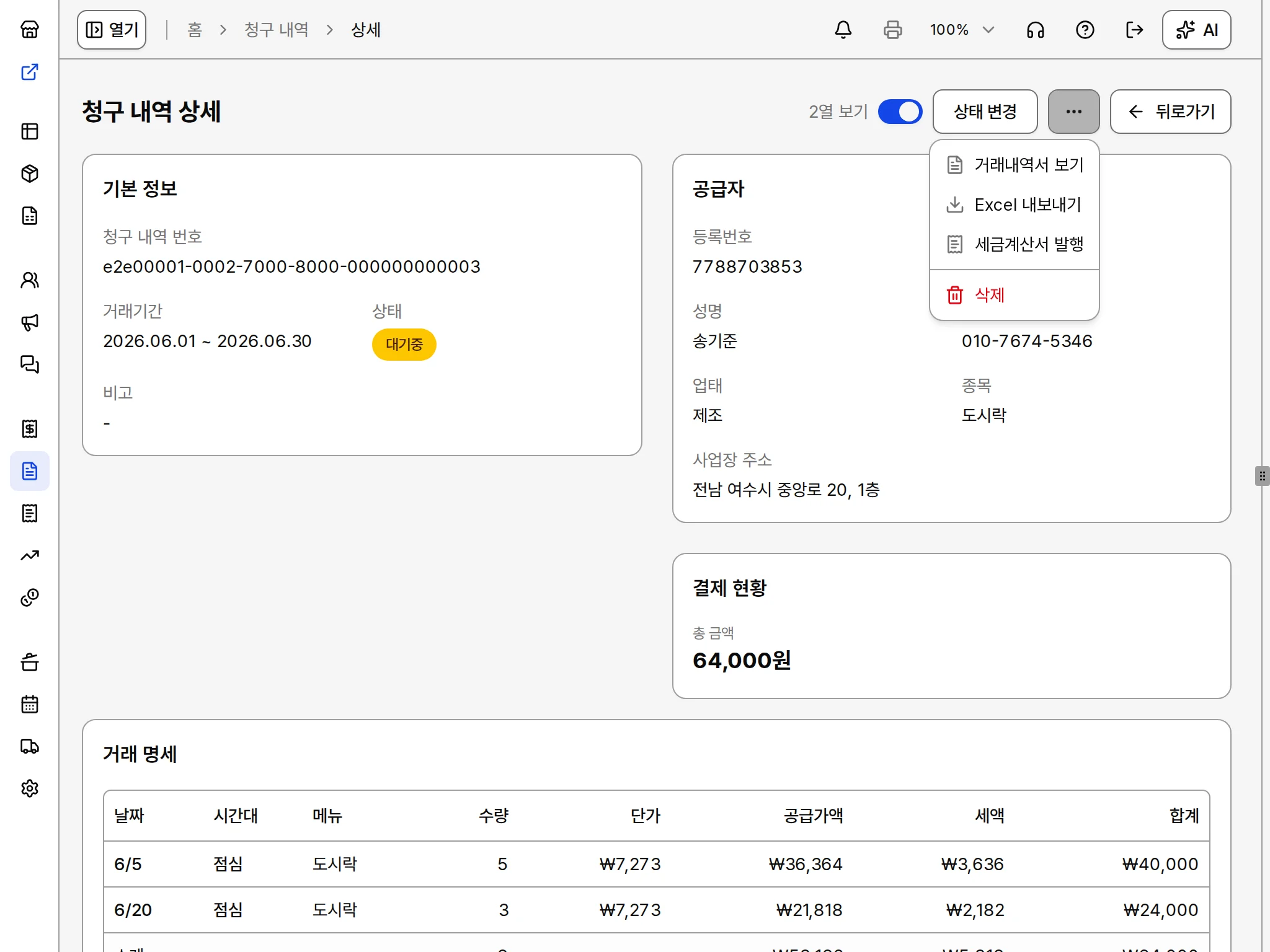1270x952 pixels.
Task: Open the table layout sidebar icon
Action: click(30, 131)
